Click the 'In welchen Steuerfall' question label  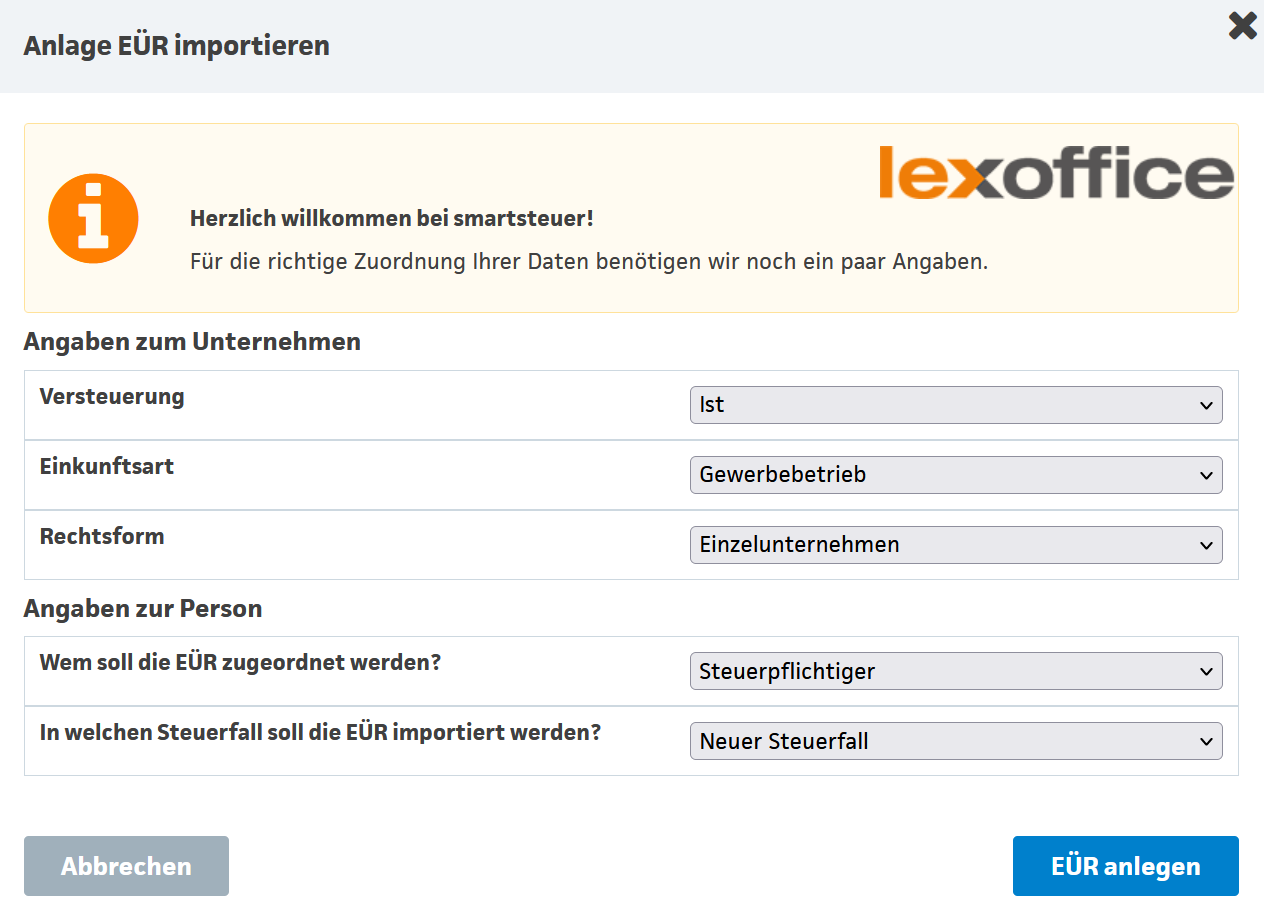(320, 732)
